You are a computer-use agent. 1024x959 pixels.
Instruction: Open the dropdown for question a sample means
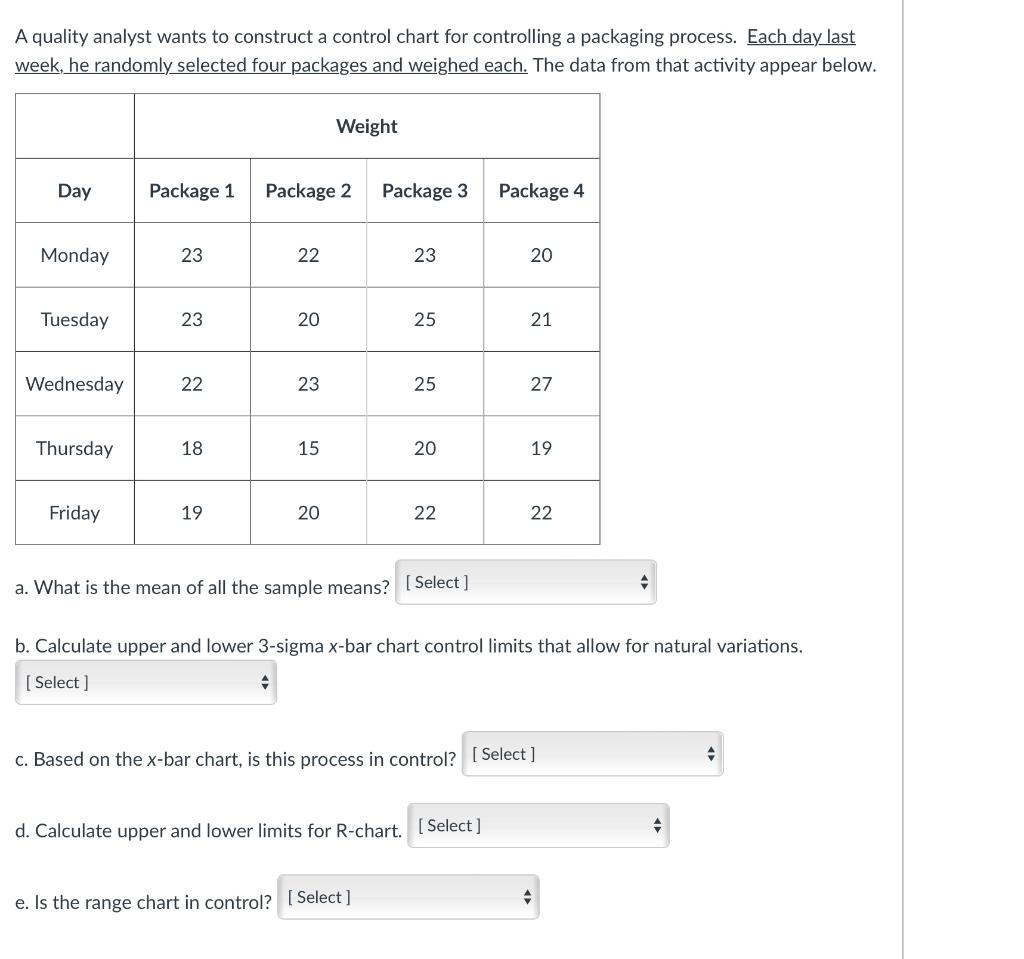tap(525, 581)
